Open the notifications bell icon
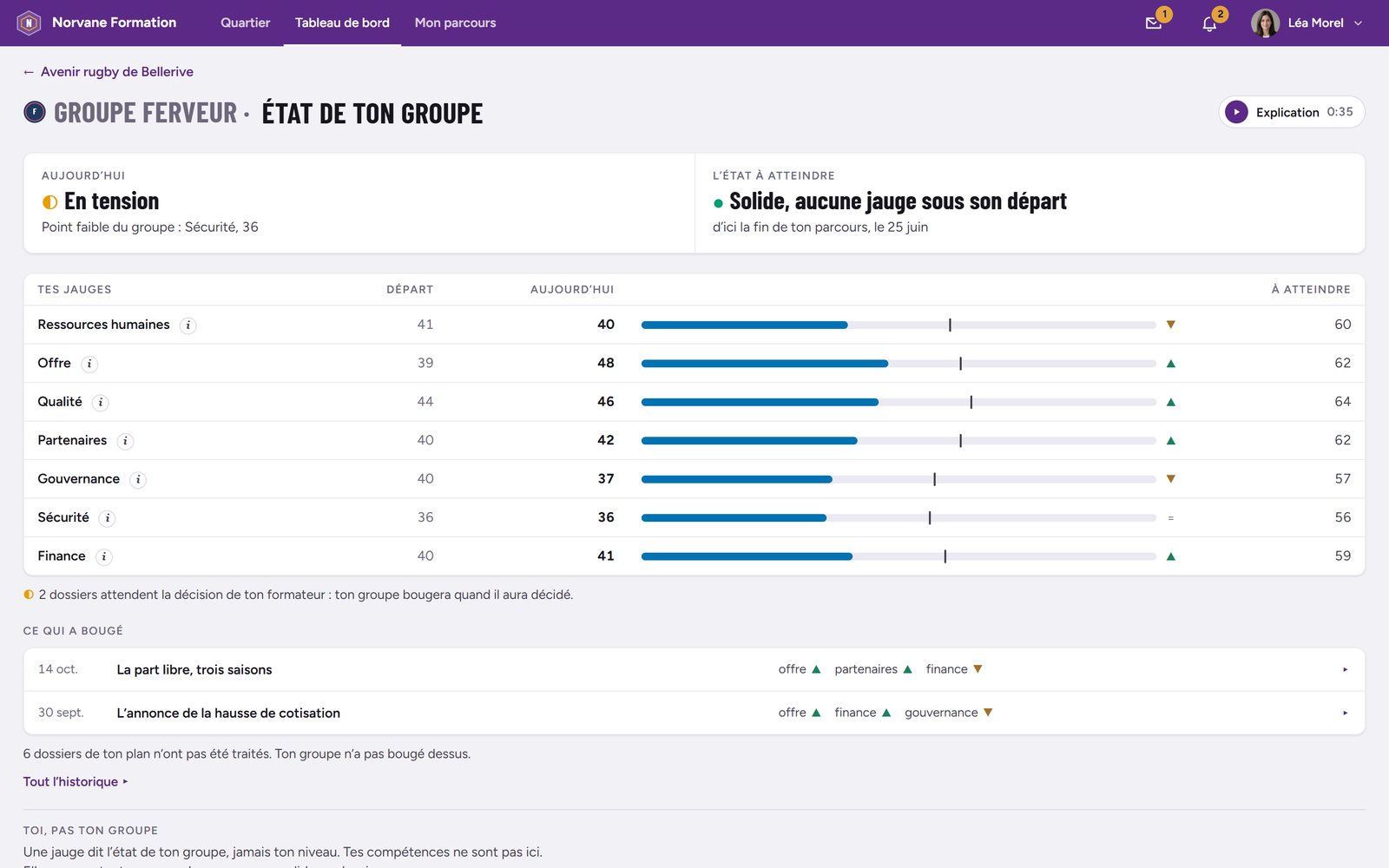Image resolution: width=1389 pixels, height=868 pixels. pyautogui.click(x=1209, y=23)
